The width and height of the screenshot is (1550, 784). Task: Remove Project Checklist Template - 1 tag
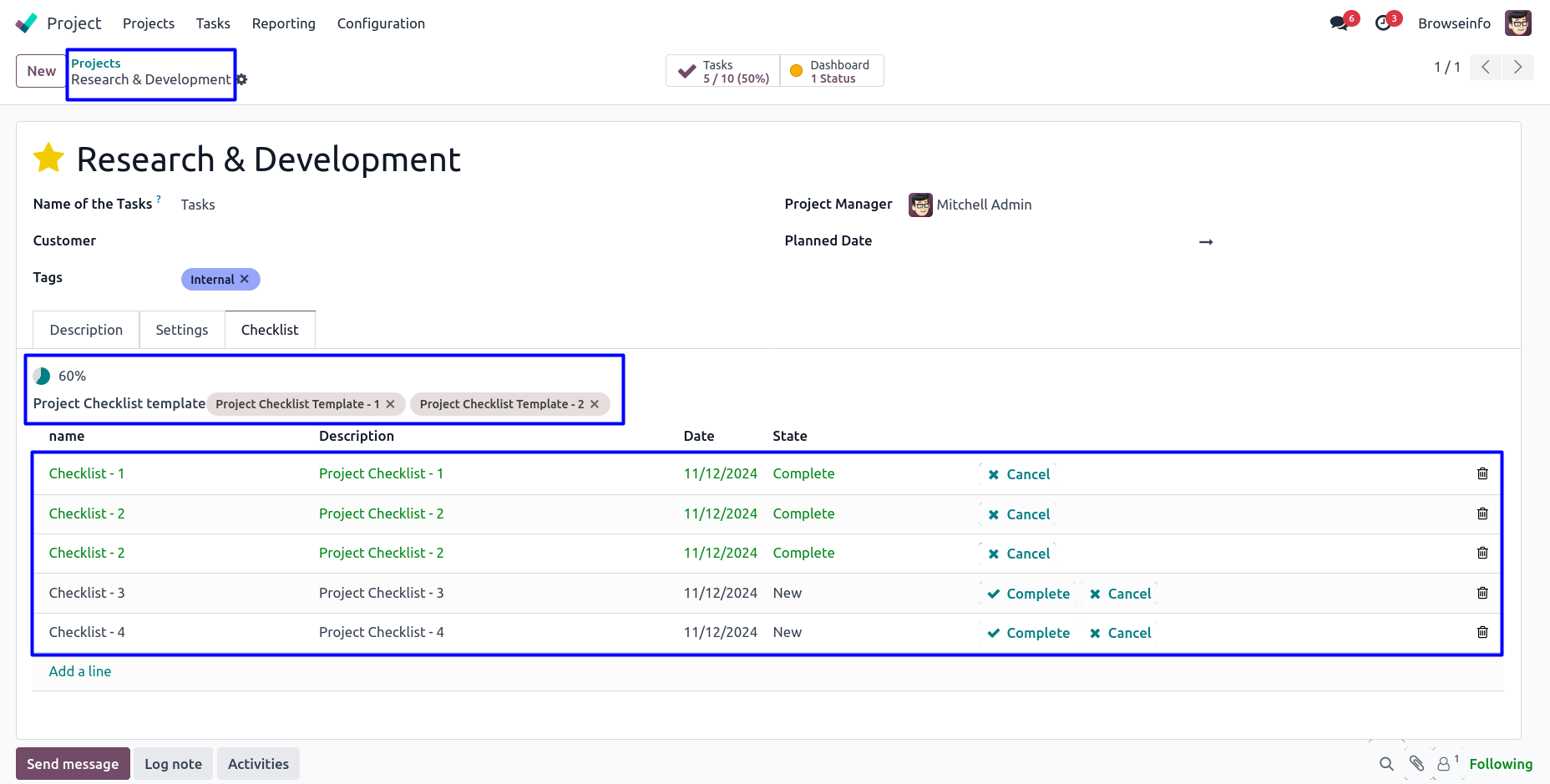390,404
